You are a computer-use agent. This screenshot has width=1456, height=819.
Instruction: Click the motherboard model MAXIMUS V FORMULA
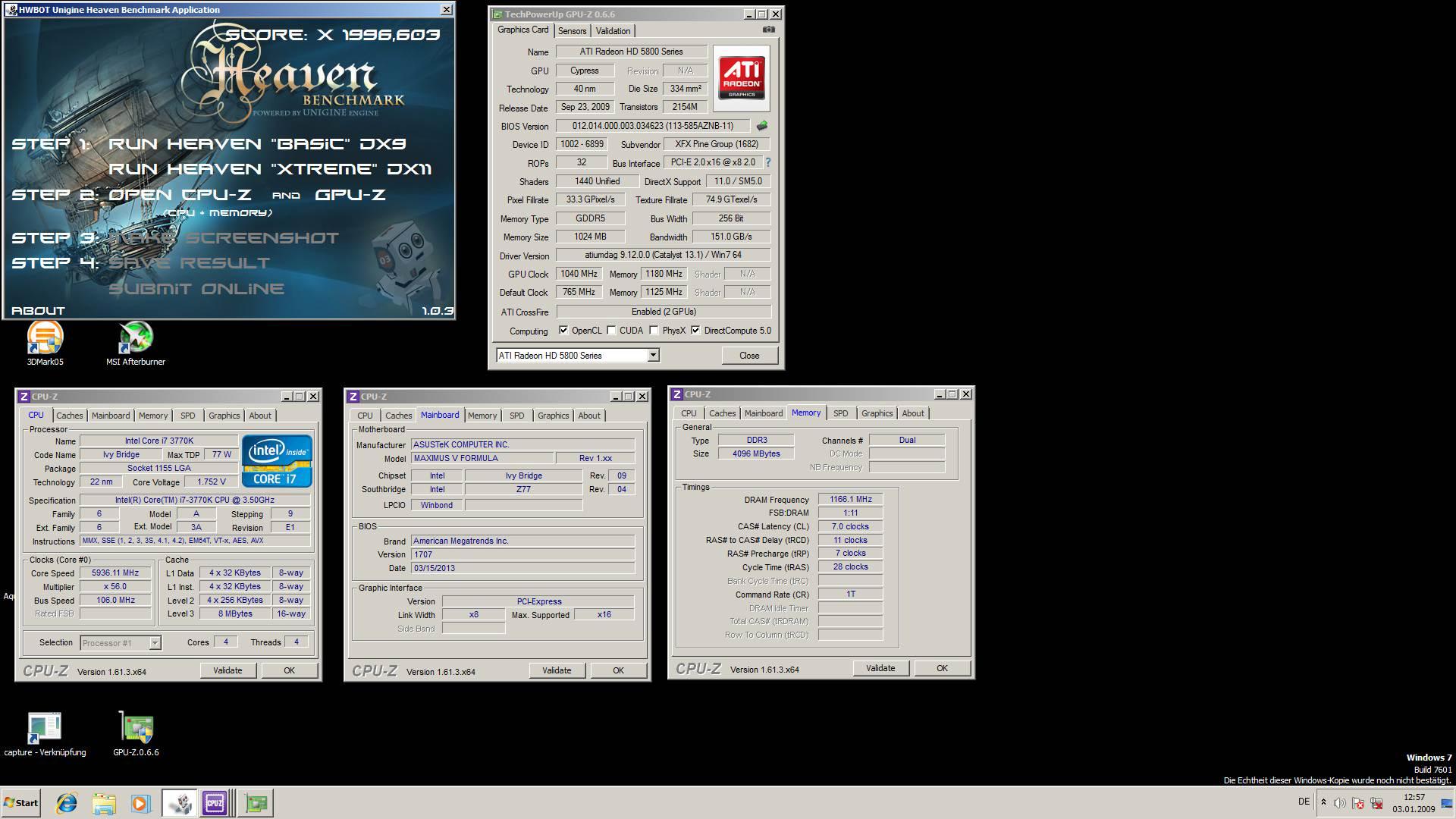pyautogui.click(x=482, y=459)
